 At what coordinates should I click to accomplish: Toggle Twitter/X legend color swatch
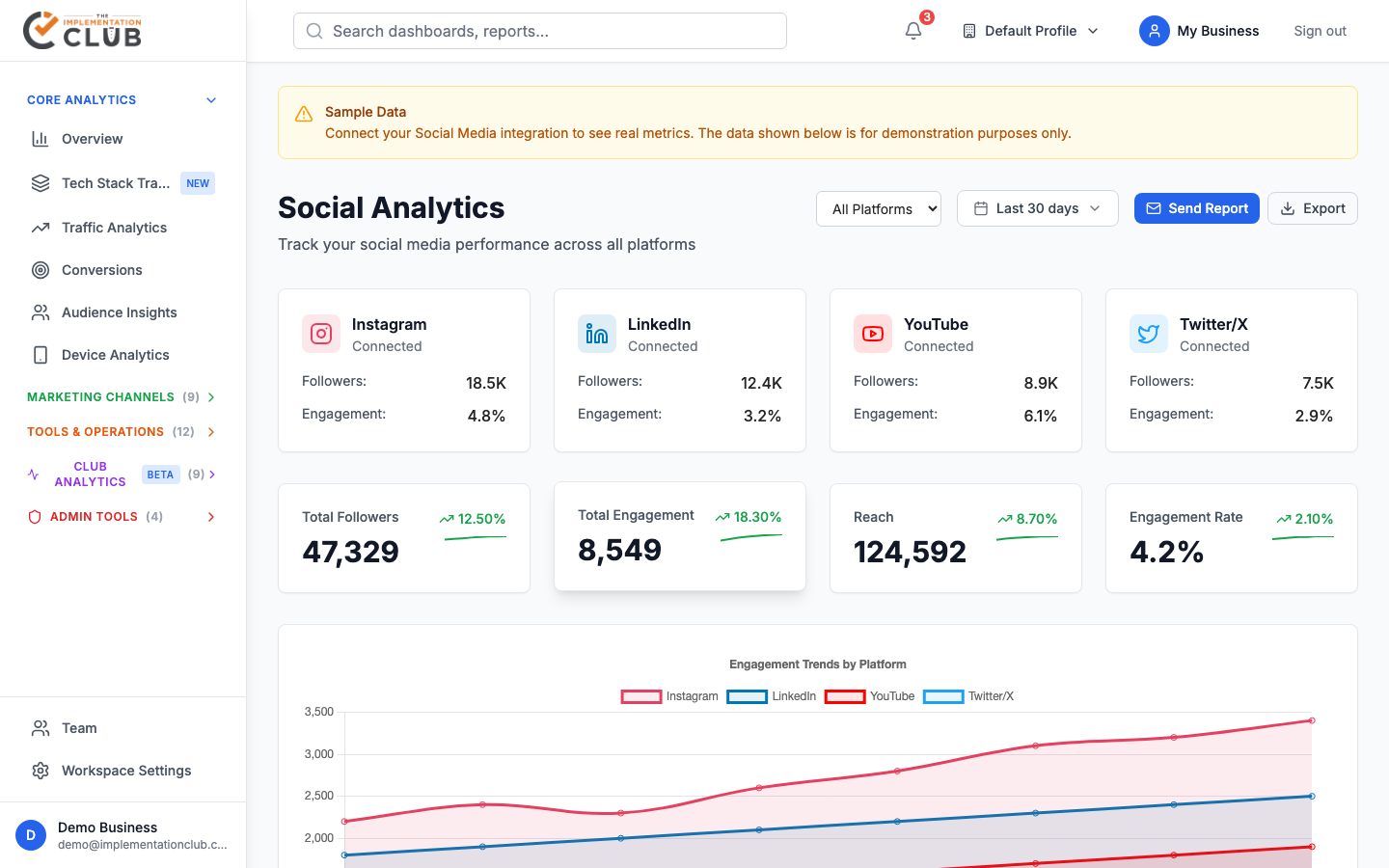click(943, 696)
